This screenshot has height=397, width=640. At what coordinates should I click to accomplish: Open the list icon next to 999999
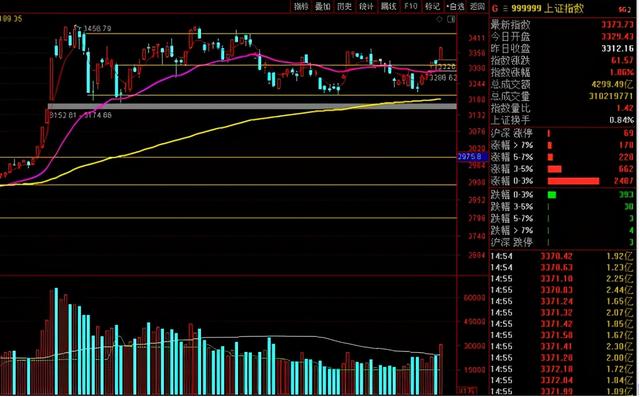(x=505, y=8)
